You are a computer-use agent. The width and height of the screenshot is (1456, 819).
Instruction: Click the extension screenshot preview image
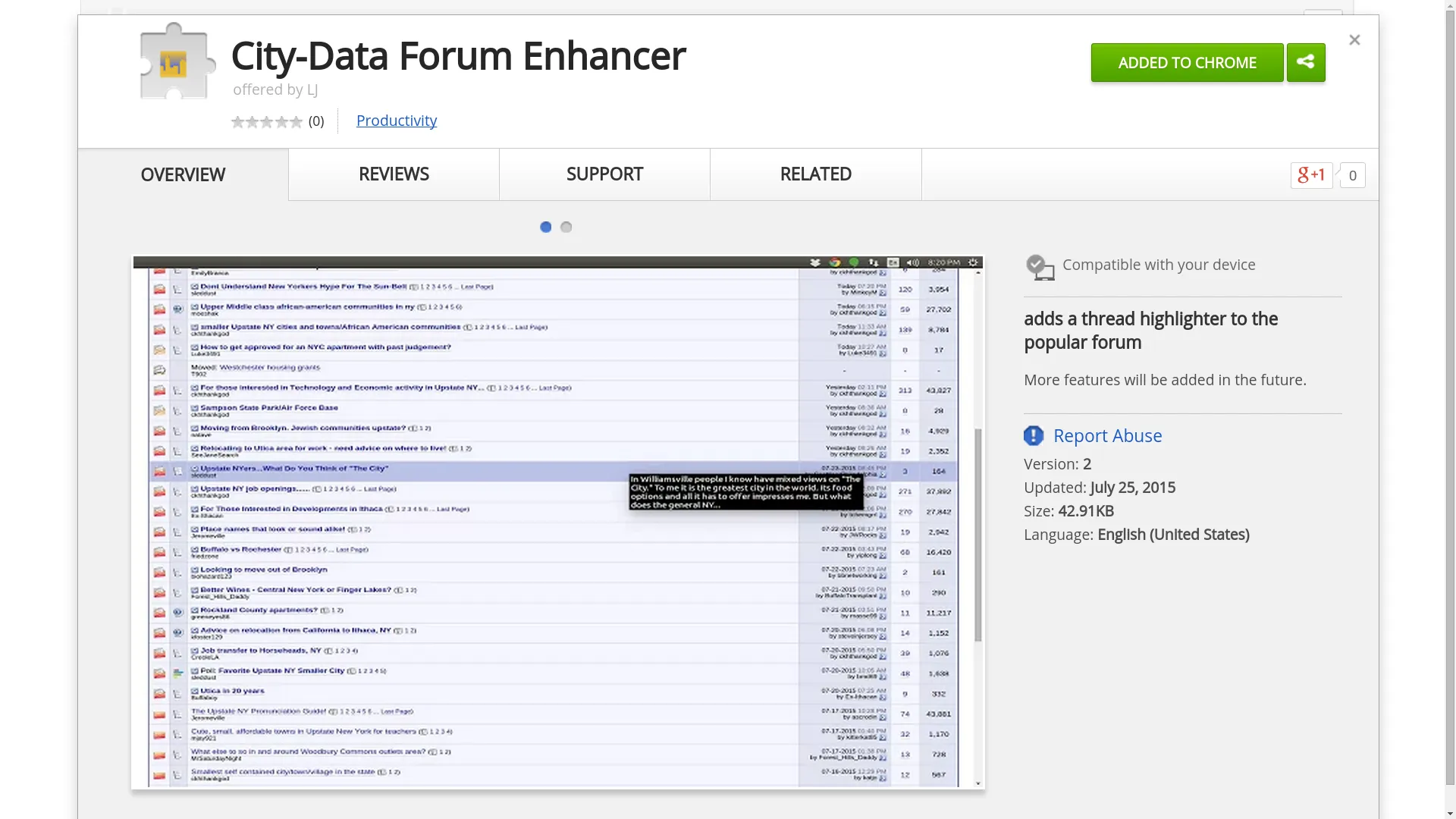pyautogui.click(x=557, y=522)
